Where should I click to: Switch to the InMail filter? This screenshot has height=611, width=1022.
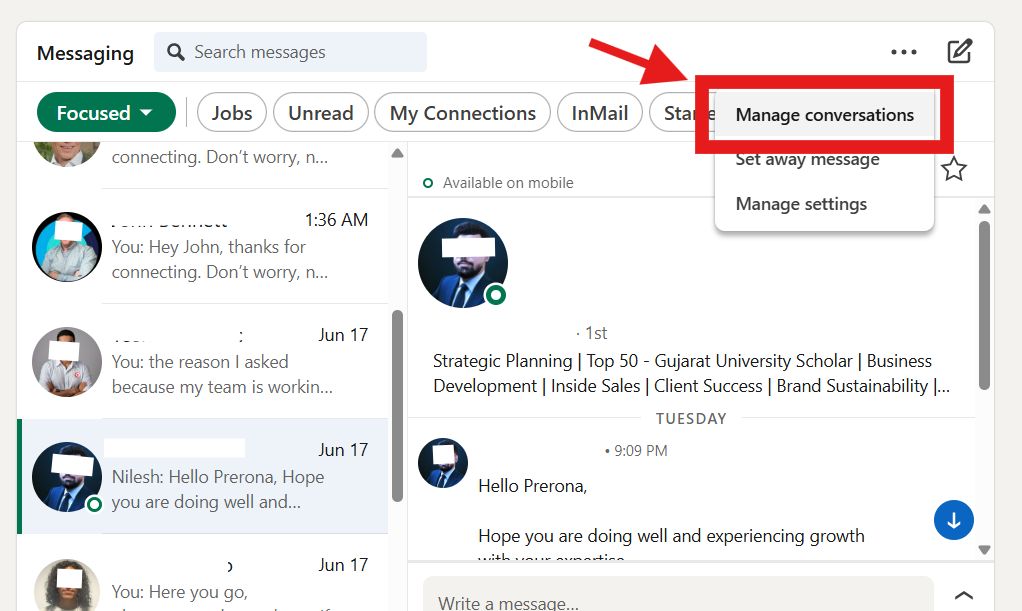[x=599, y=112]
